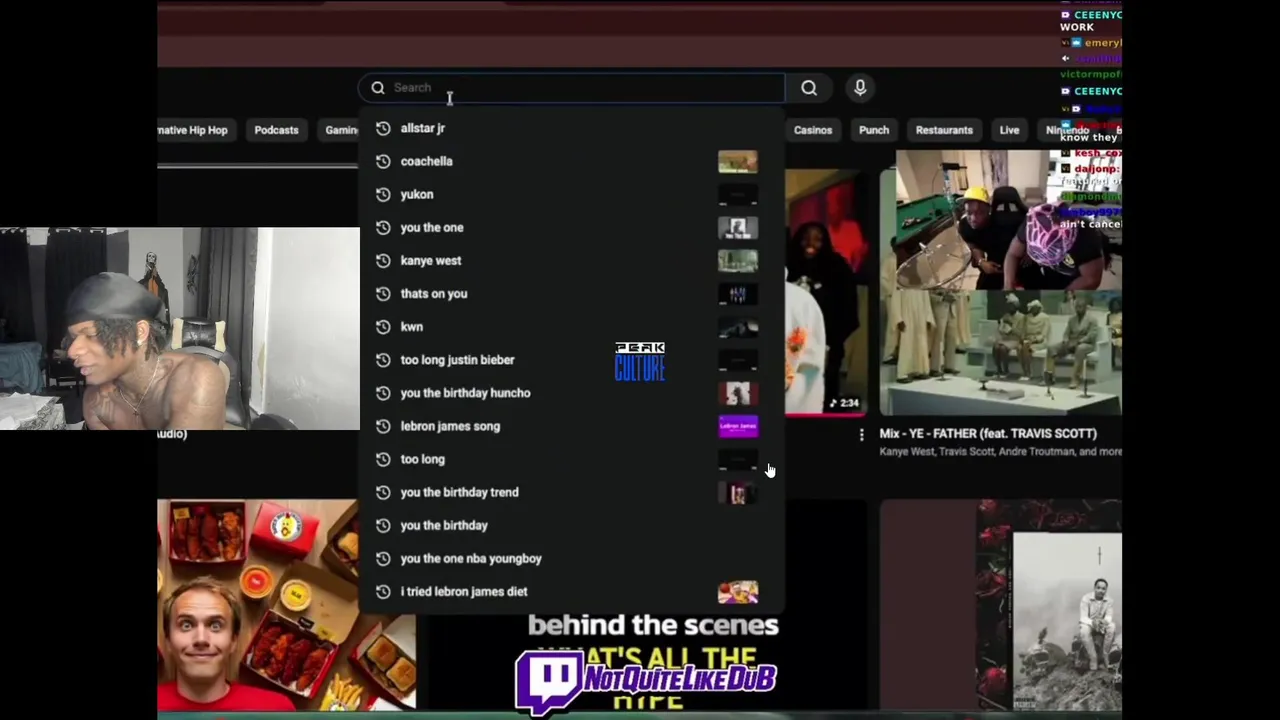Choose 'too long justin bieber' suggestion

pos(570,359)
